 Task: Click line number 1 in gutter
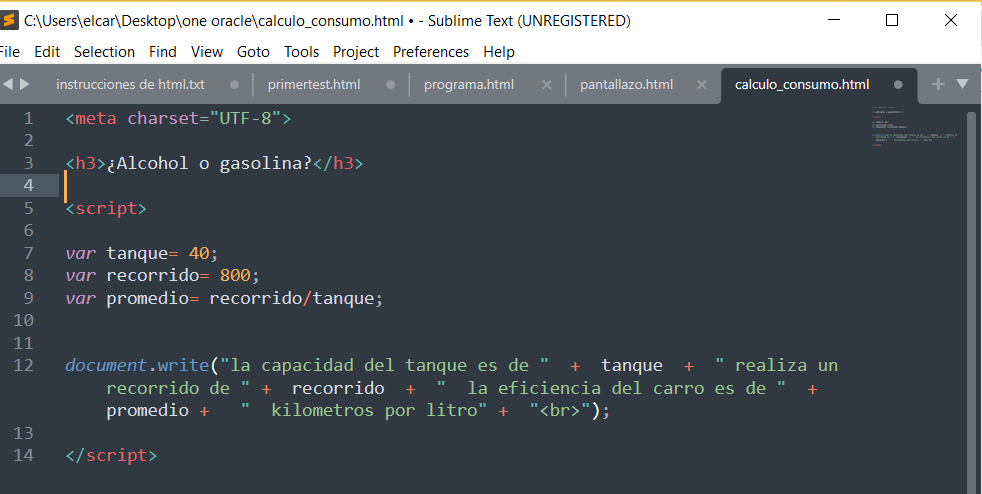28,118
